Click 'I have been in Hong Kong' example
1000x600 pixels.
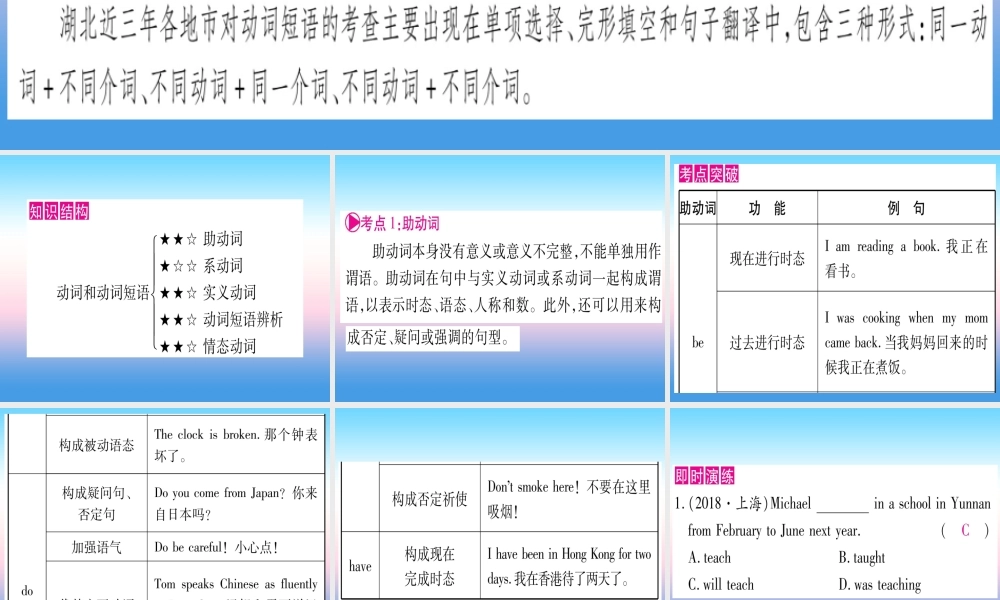click(x=569, y=566)
